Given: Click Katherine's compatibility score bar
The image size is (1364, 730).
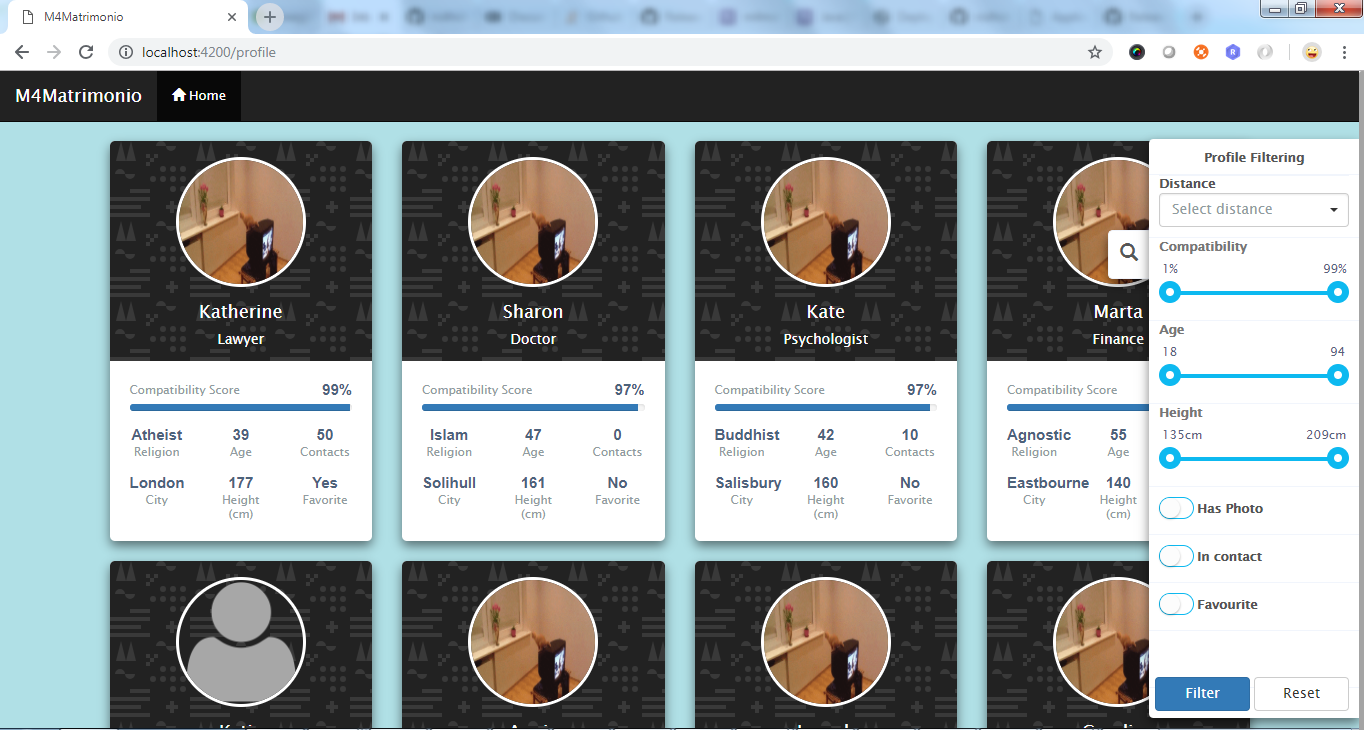Looking at the screenshot, I should (x=241, y=408).
